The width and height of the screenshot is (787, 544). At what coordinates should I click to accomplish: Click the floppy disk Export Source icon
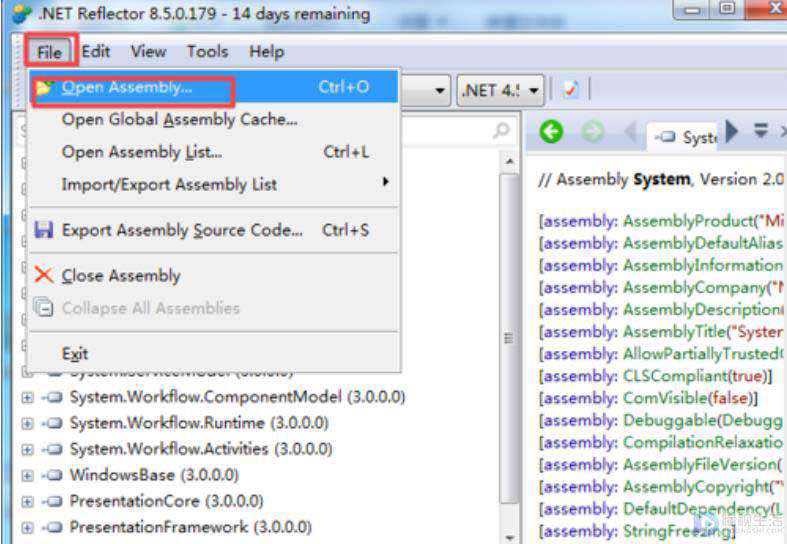[x=44, y=230]
